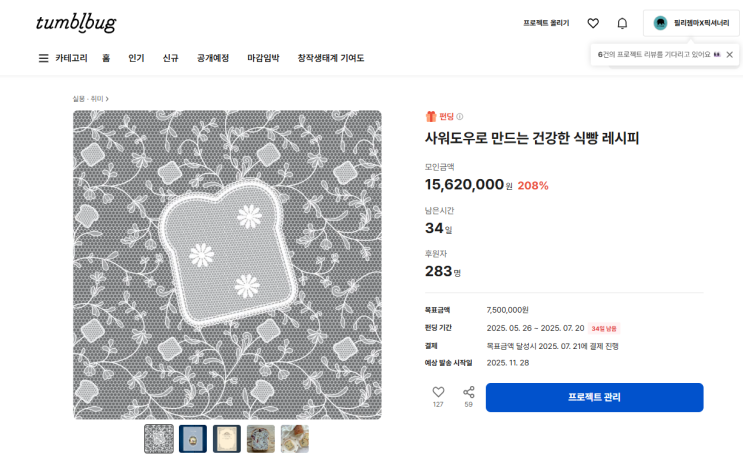743x471 pixels.
Task: Open 창작생태계 기여도 menu item
Action: click(331, 58)
